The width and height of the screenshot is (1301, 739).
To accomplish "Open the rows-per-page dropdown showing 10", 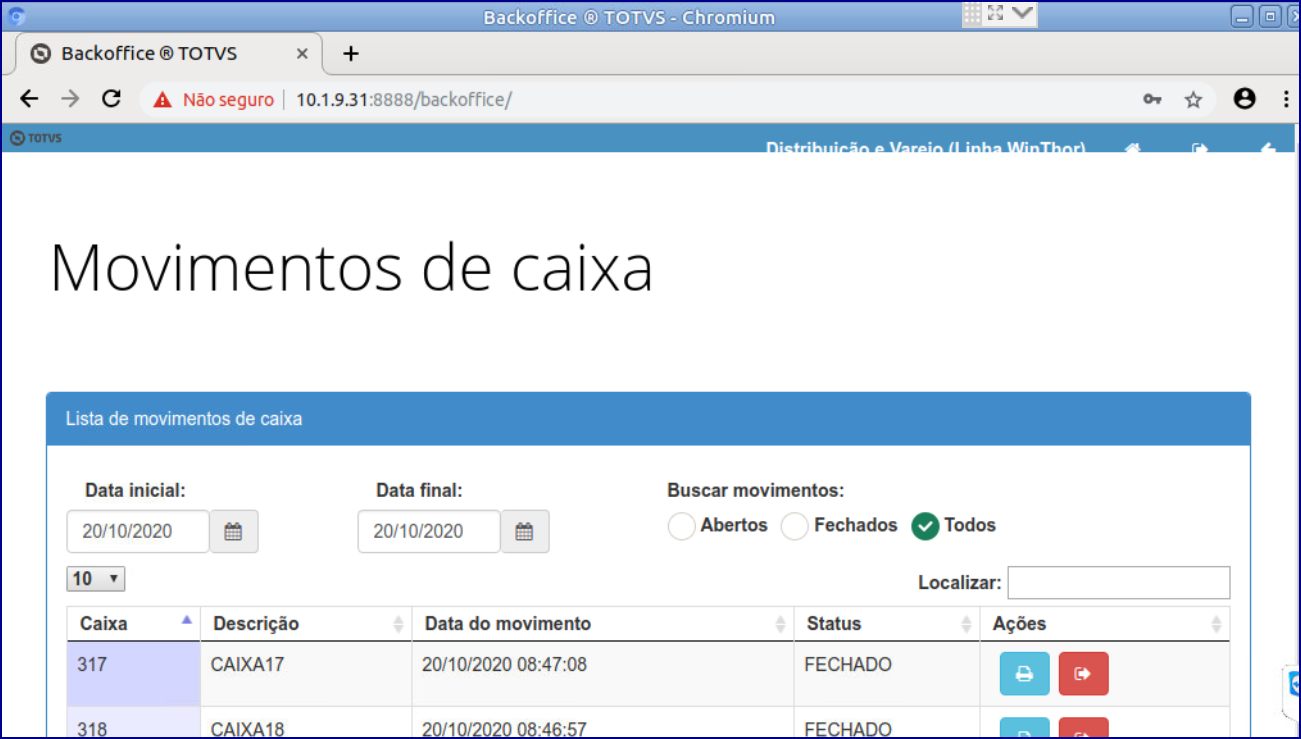I will [x=96, y=579].
